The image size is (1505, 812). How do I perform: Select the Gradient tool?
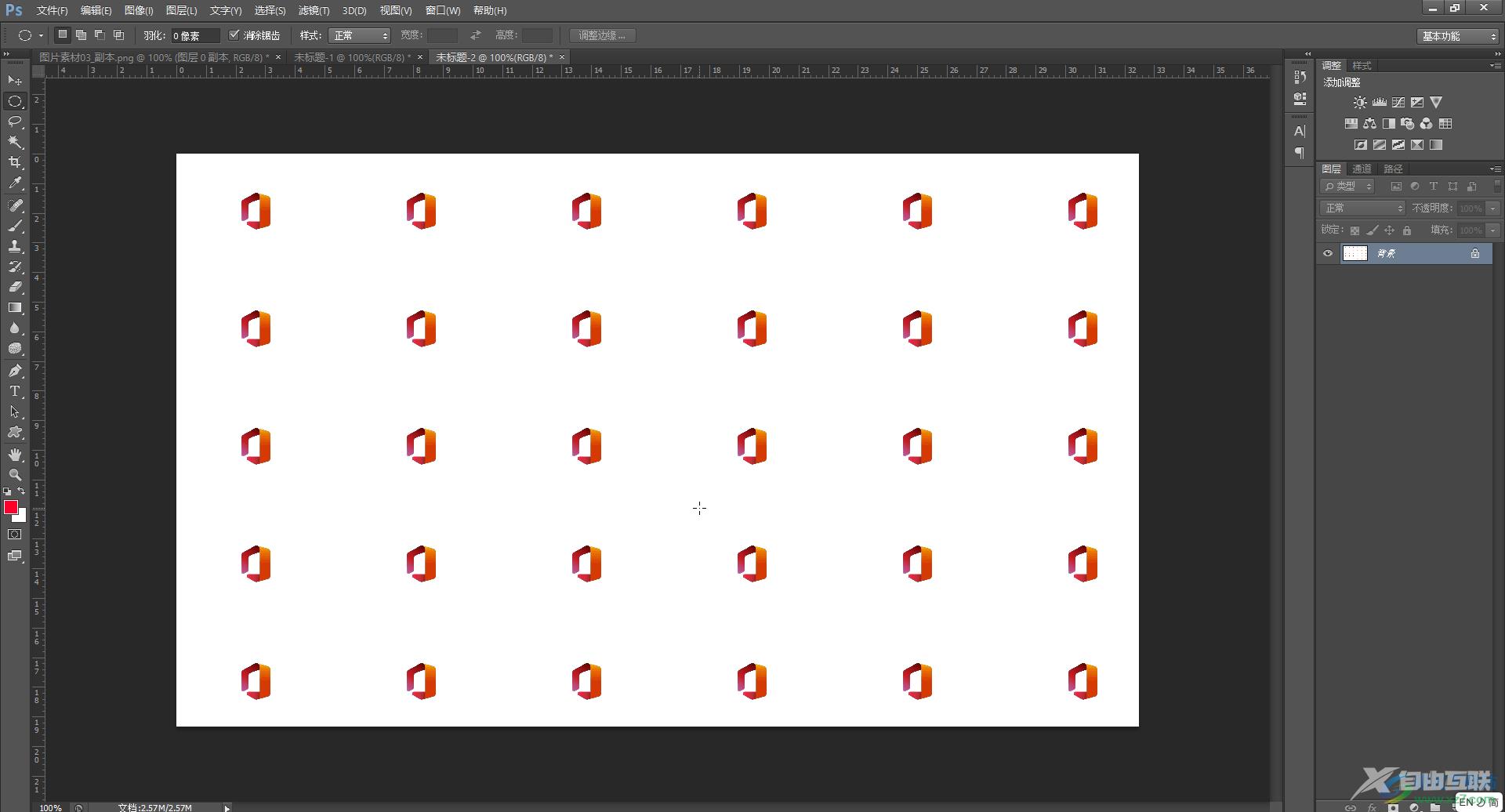(15, 307)
